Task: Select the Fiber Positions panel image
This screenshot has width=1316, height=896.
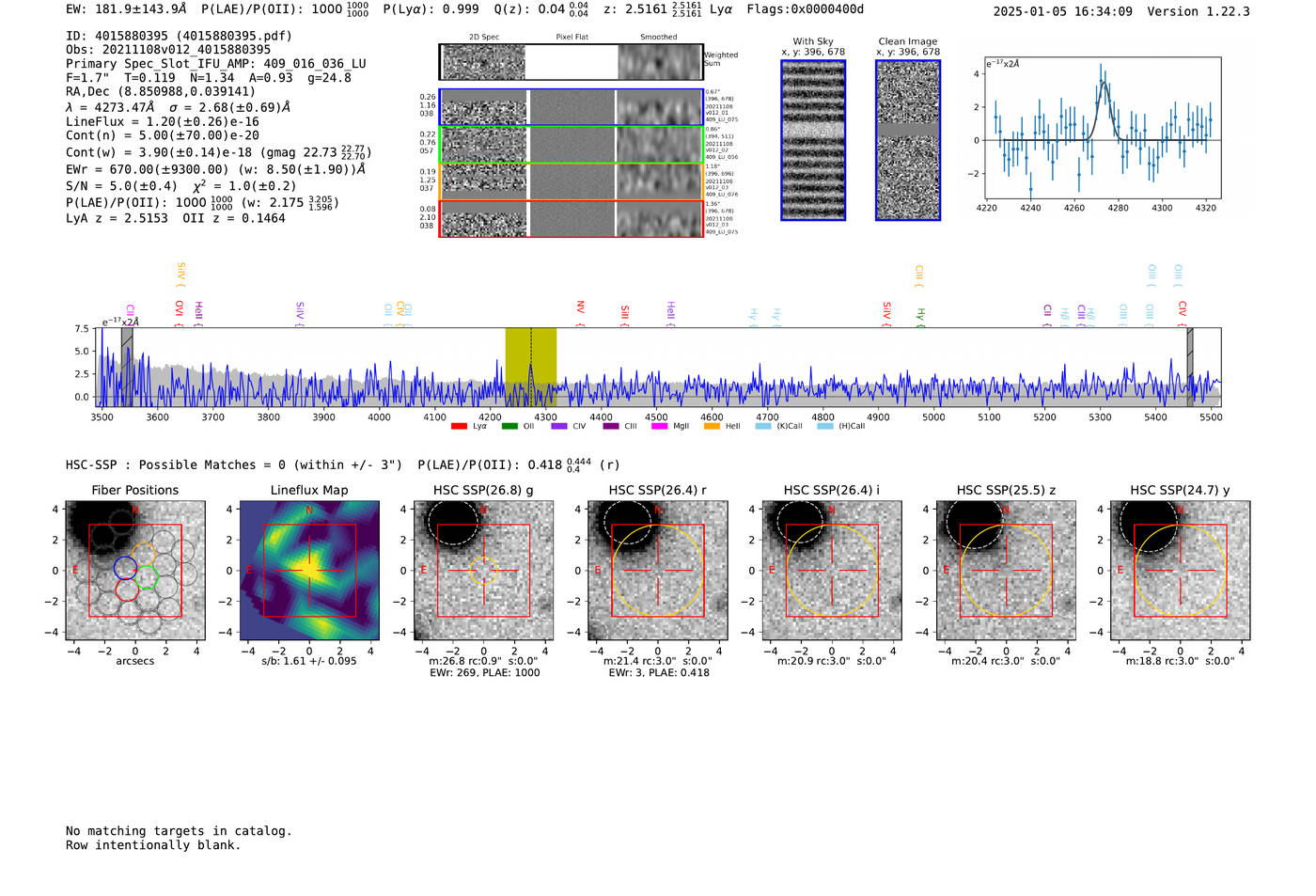Action: [x=135, y=571]
